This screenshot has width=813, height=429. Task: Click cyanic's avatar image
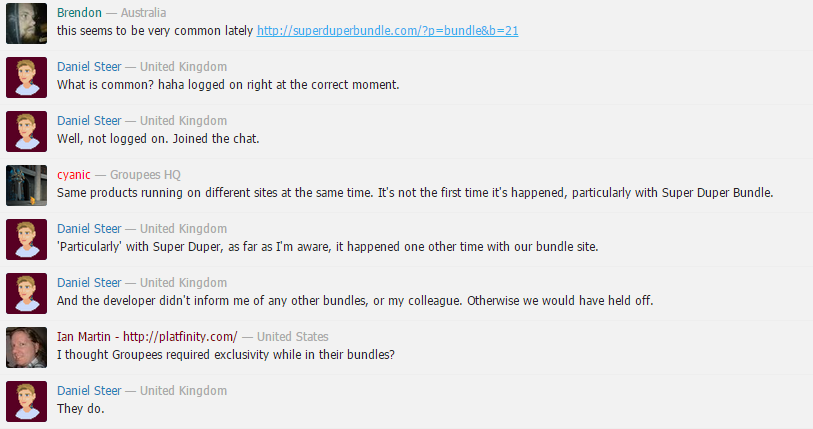(26, 186)
